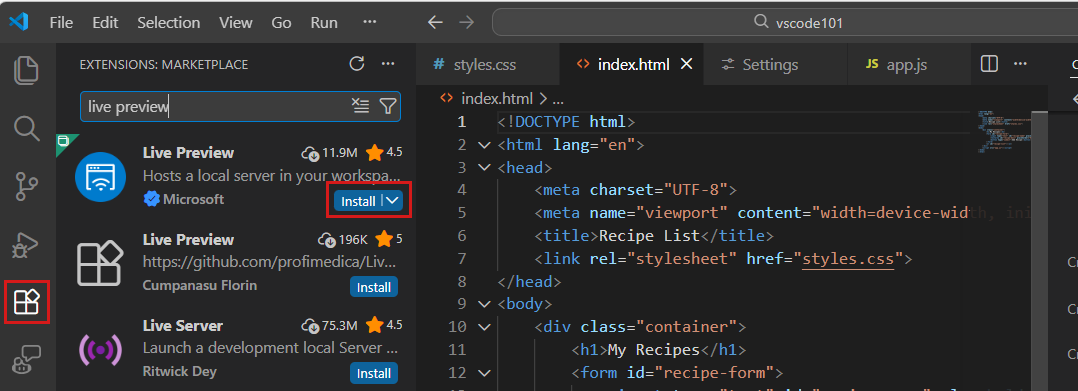Collapse the head element on line 3
Image resolution: width=1078 pixels, height=391 pixels.
[x=484, y=168]
